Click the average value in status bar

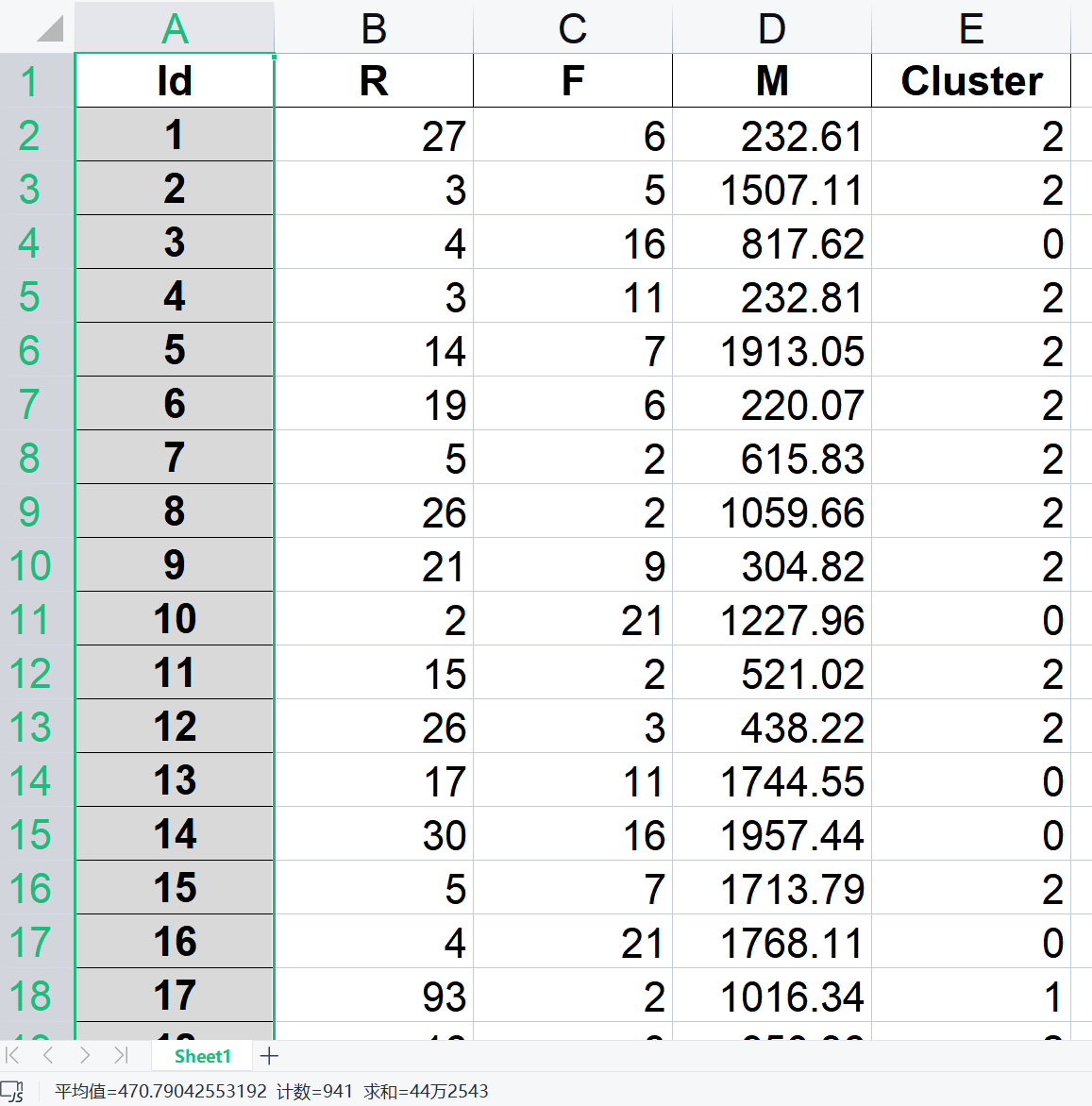(161, 1092)
